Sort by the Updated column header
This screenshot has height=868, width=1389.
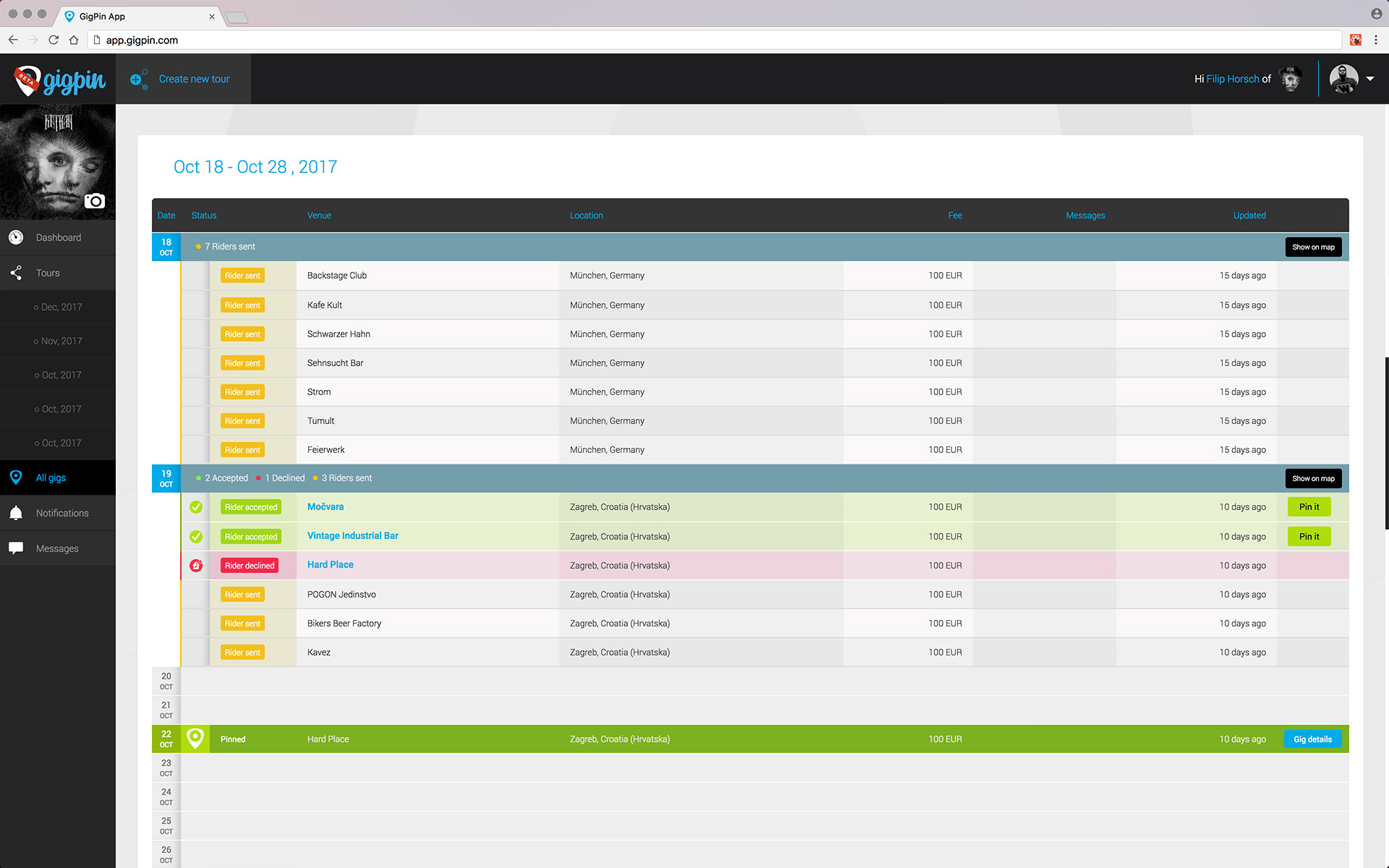click(1249, 216)
